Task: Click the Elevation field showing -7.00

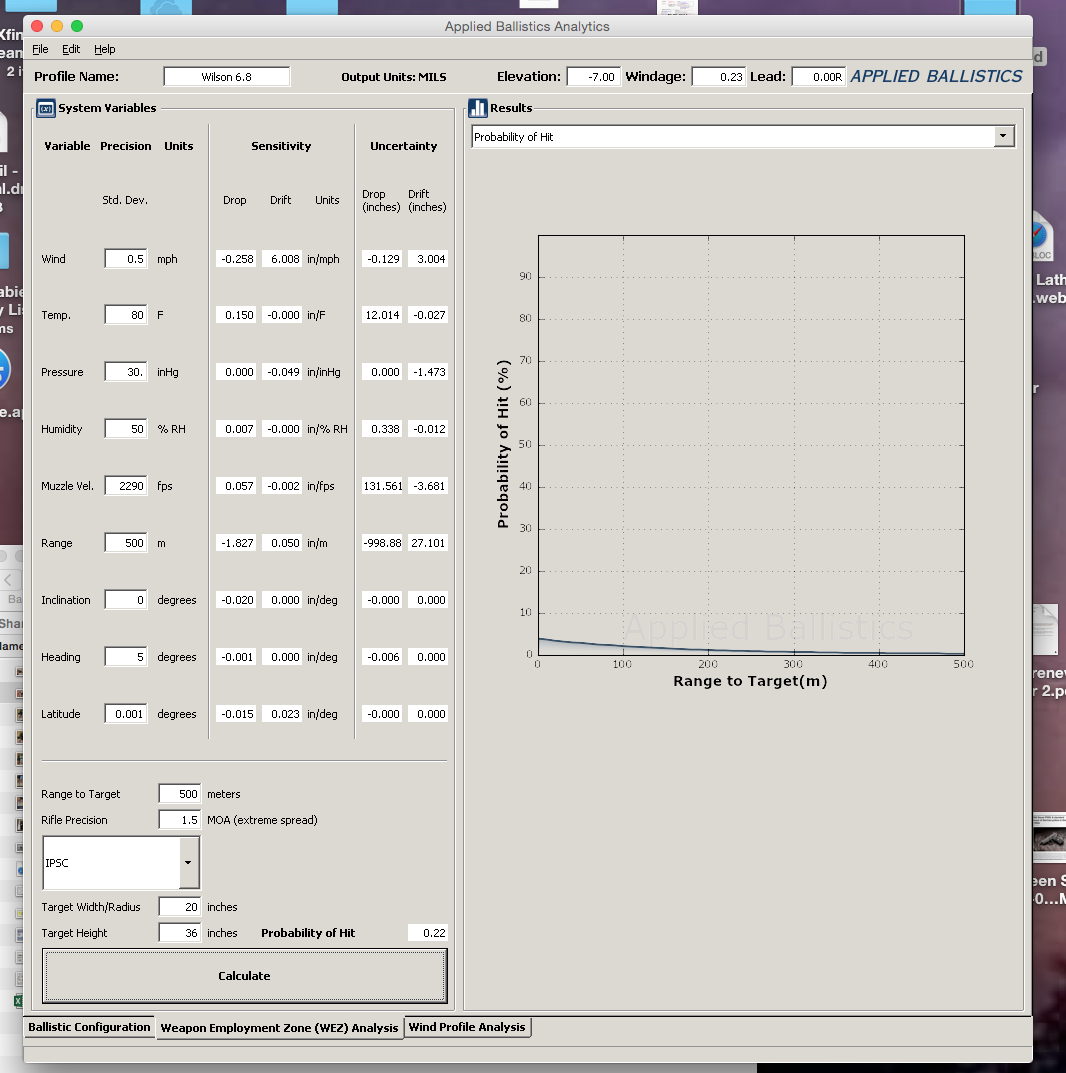Action: (594, 77)
